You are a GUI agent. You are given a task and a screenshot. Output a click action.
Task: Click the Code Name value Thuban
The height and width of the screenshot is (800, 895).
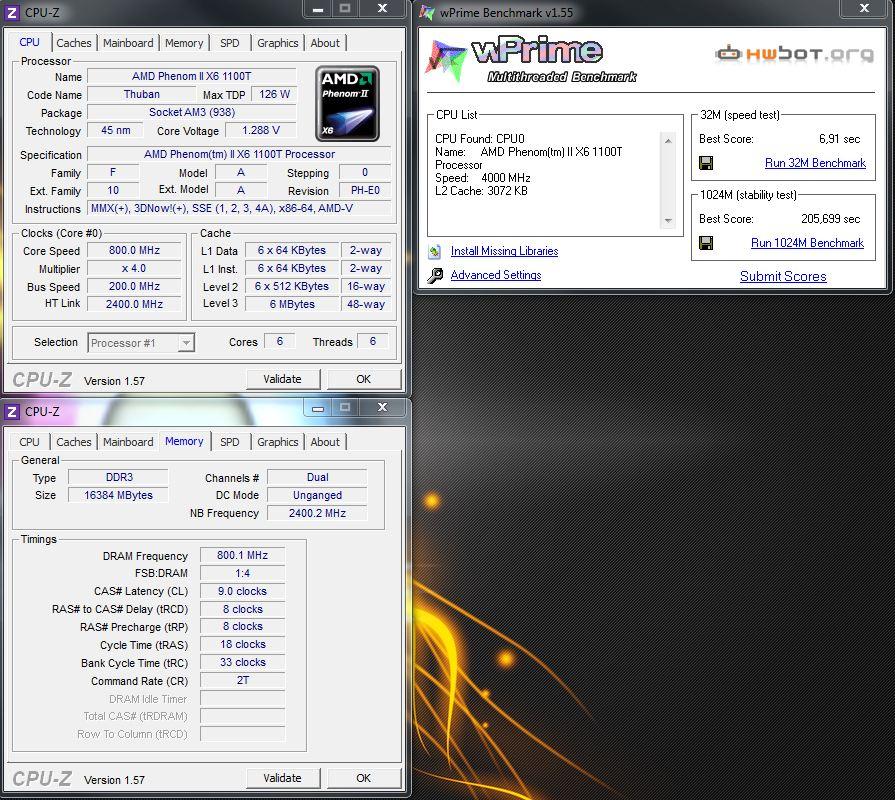click(142, 94)
